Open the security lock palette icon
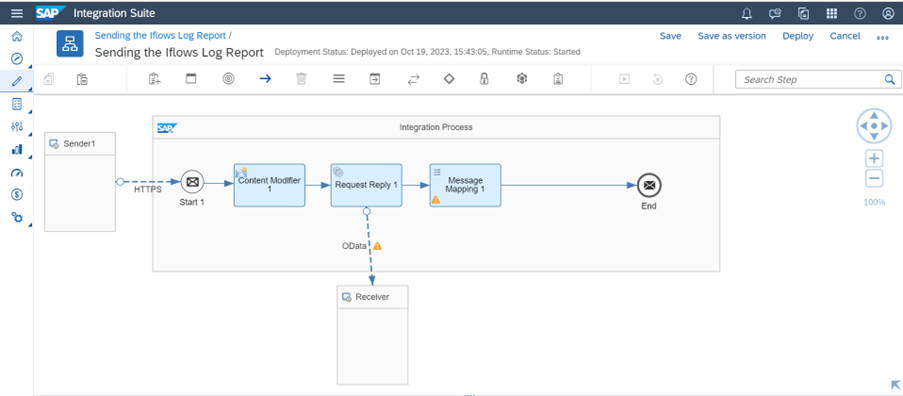This screenshot has height=396, width=903. (x=484, y=79)
